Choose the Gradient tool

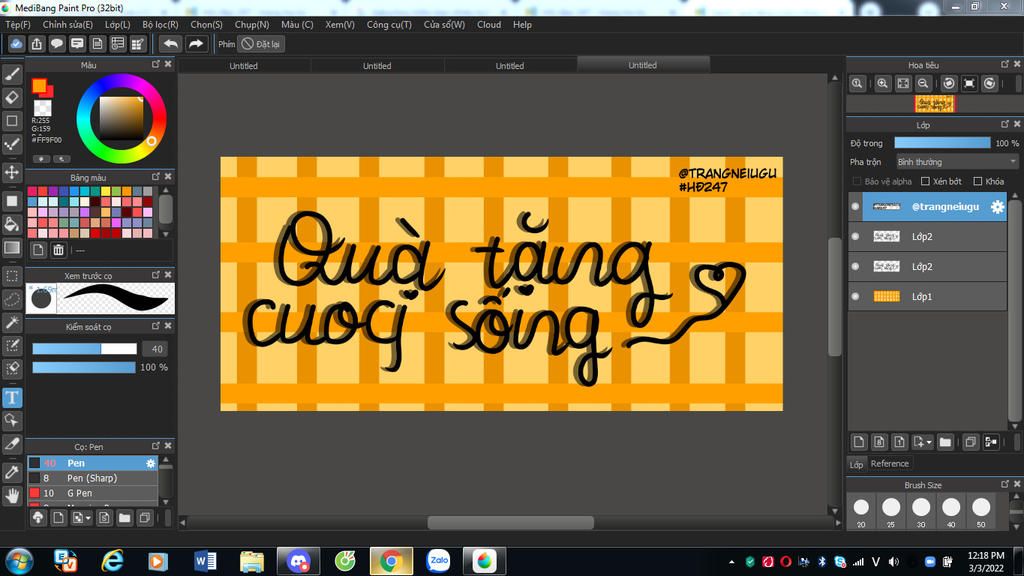[12, 248]
